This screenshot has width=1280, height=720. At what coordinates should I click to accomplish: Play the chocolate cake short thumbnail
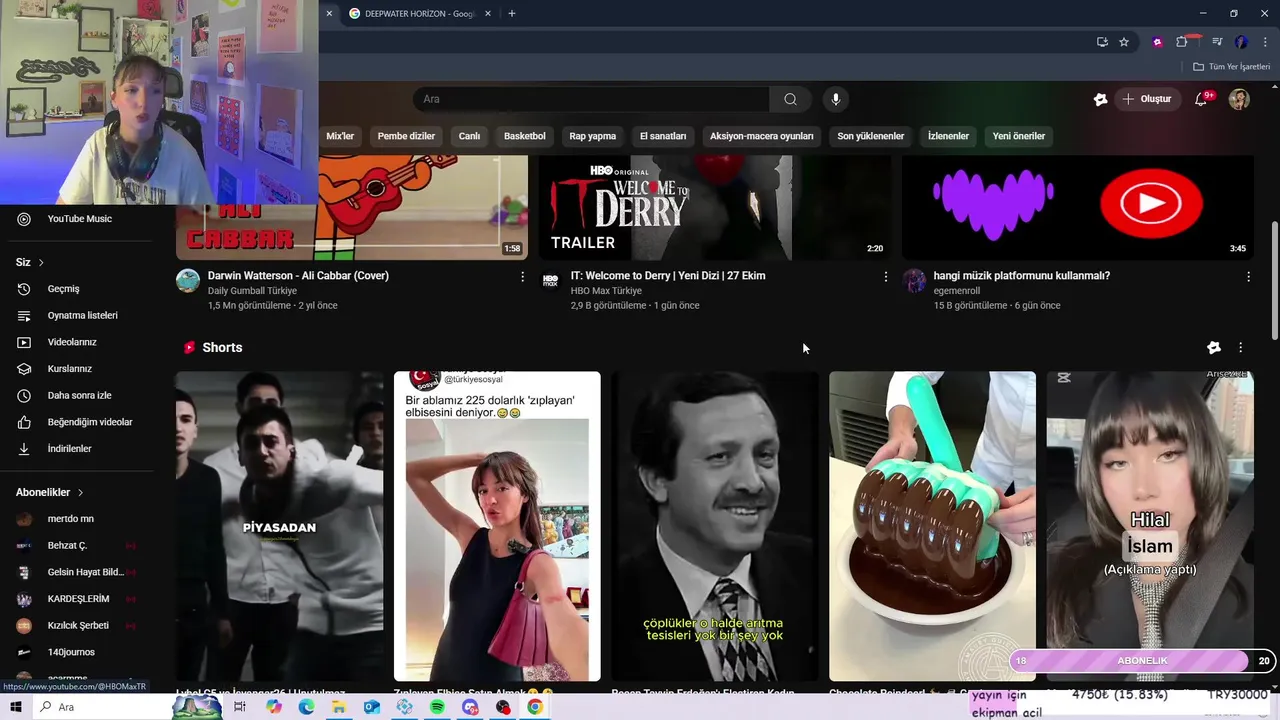coord(932,526)
